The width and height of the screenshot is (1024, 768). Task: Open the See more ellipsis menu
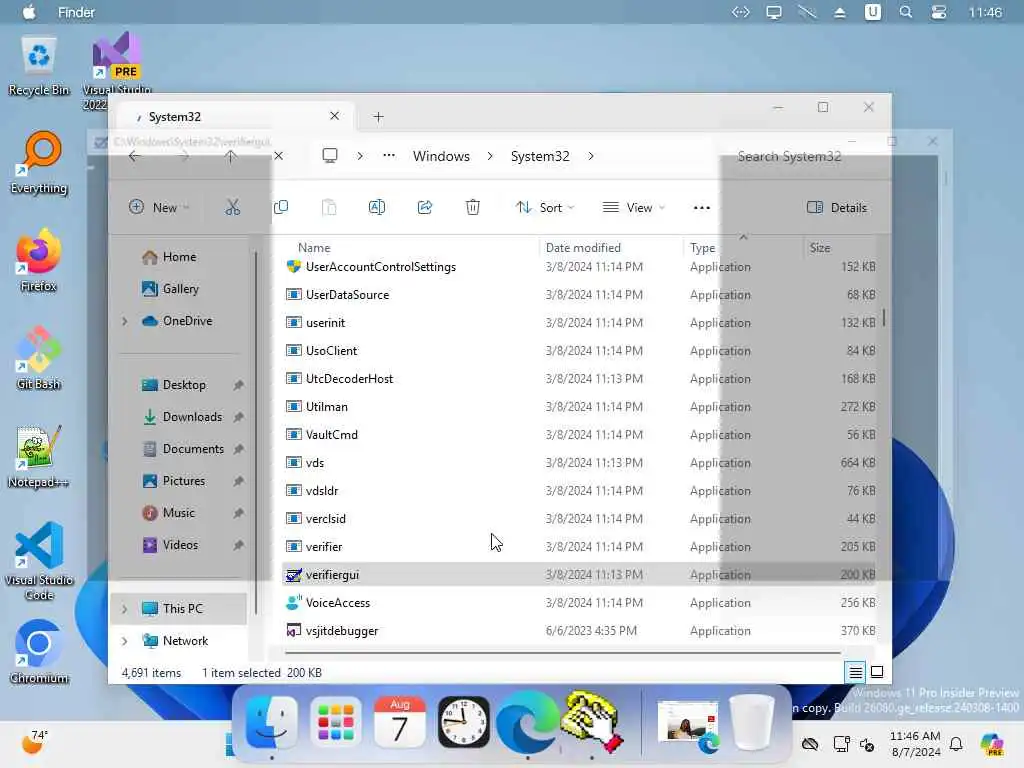pos(701,208)
